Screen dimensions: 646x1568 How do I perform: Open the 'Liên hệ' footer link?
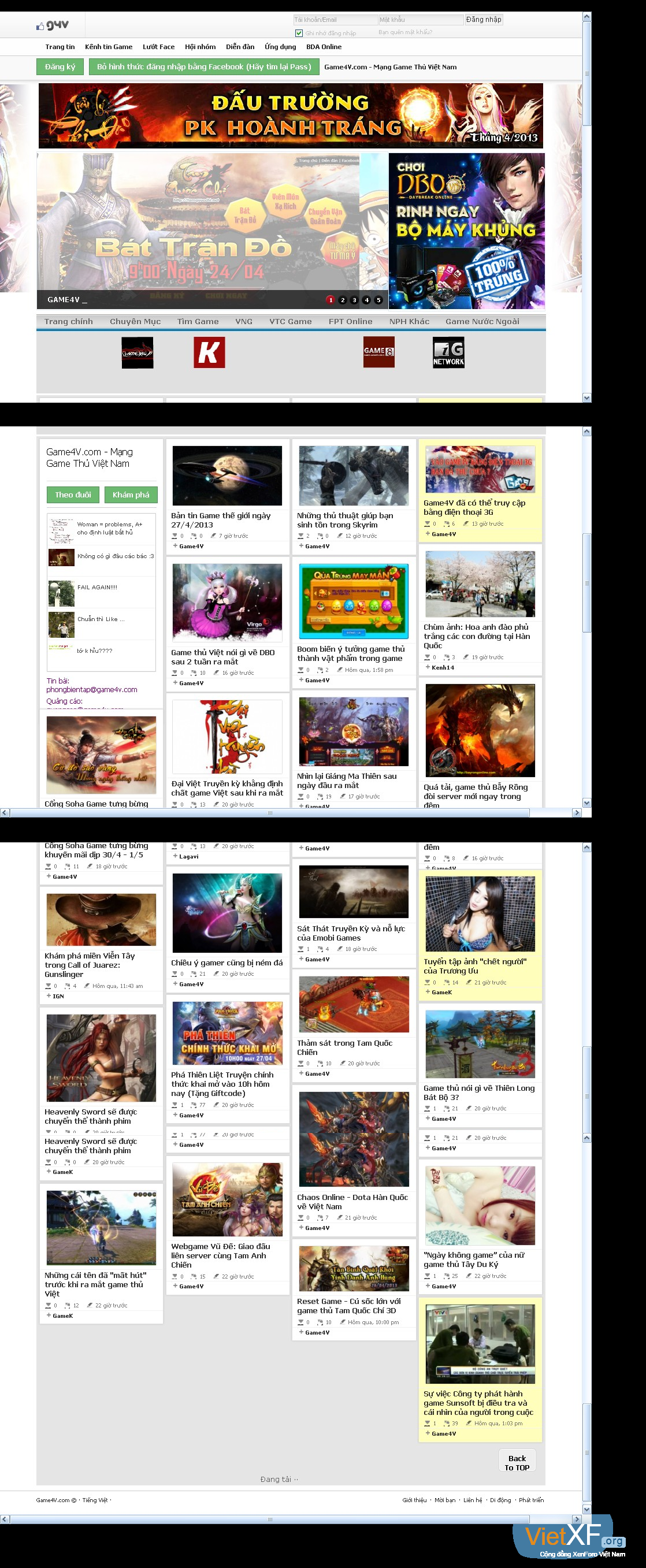click(x=473, y=1500)
